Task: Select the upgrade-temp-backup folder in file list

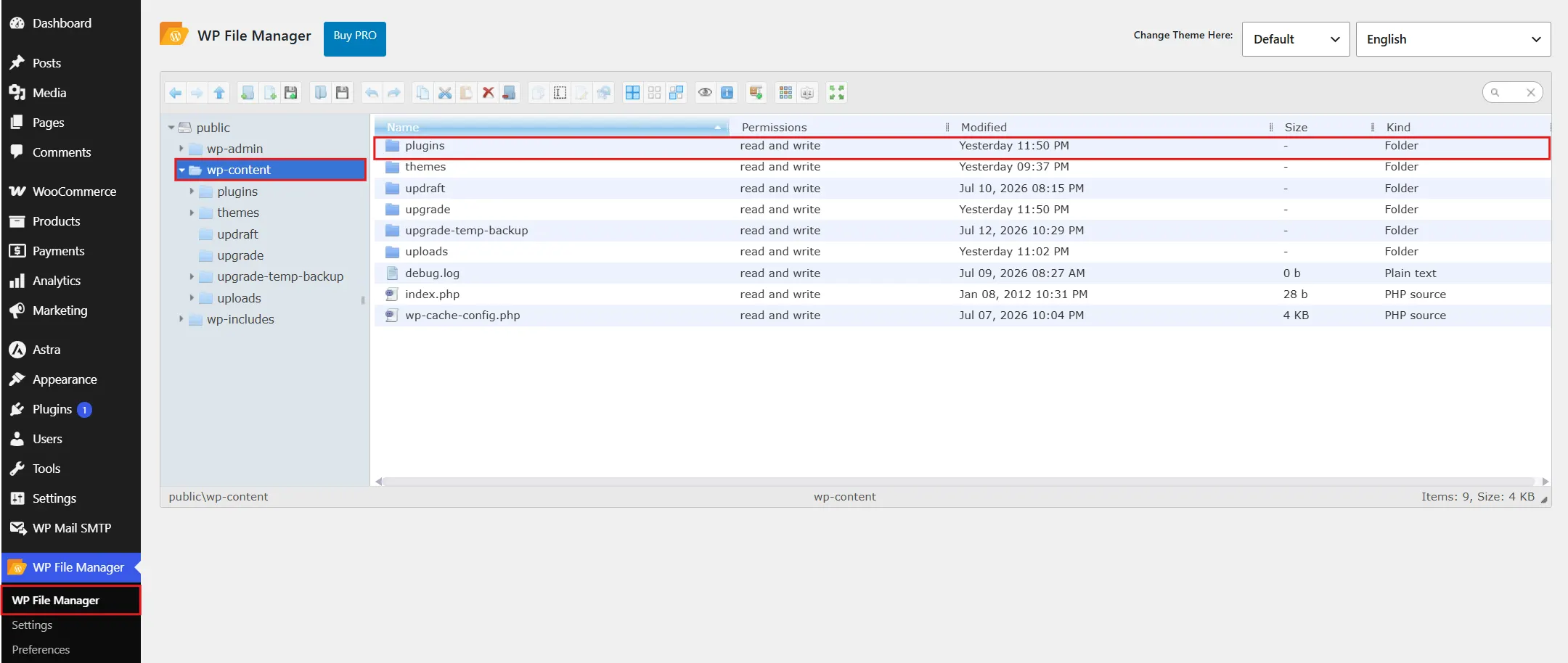Action: click(963, 231)
